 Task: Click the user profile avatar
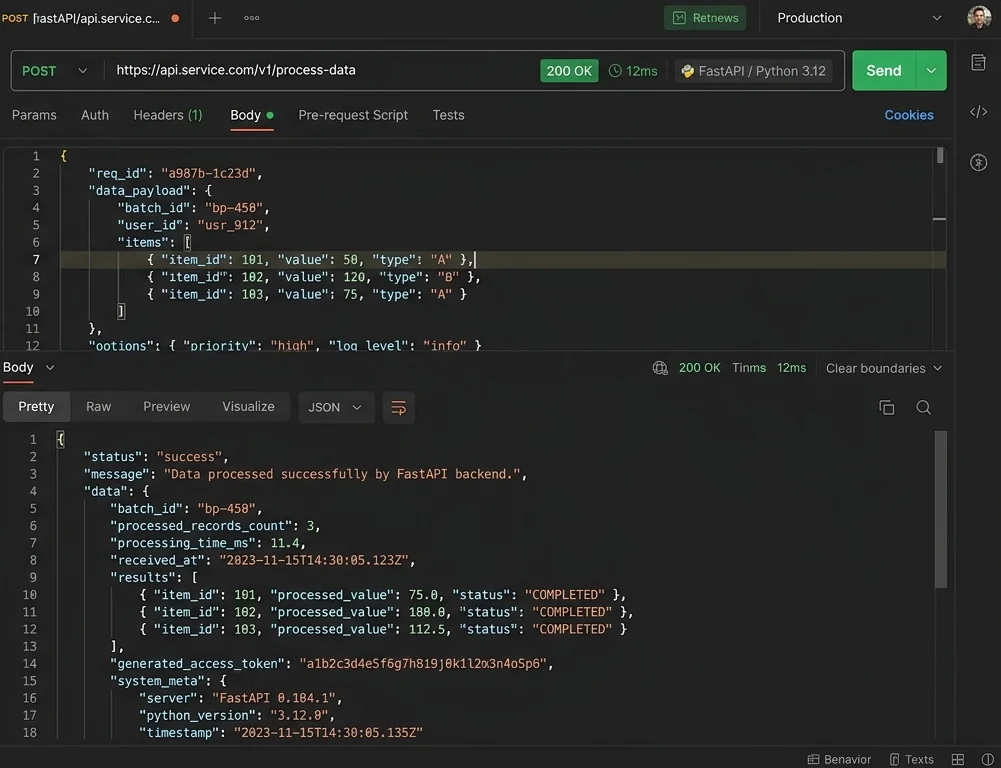979,17
